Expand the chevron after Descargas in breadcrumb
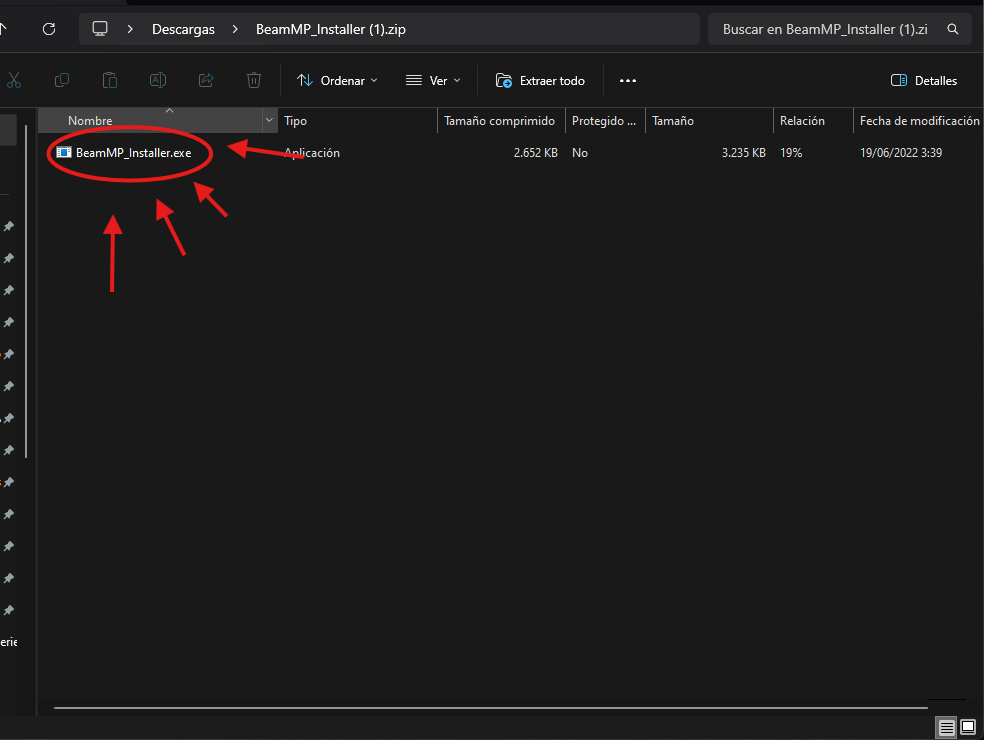The height and width of the screenshot is (740, 984). pos(235,29)
